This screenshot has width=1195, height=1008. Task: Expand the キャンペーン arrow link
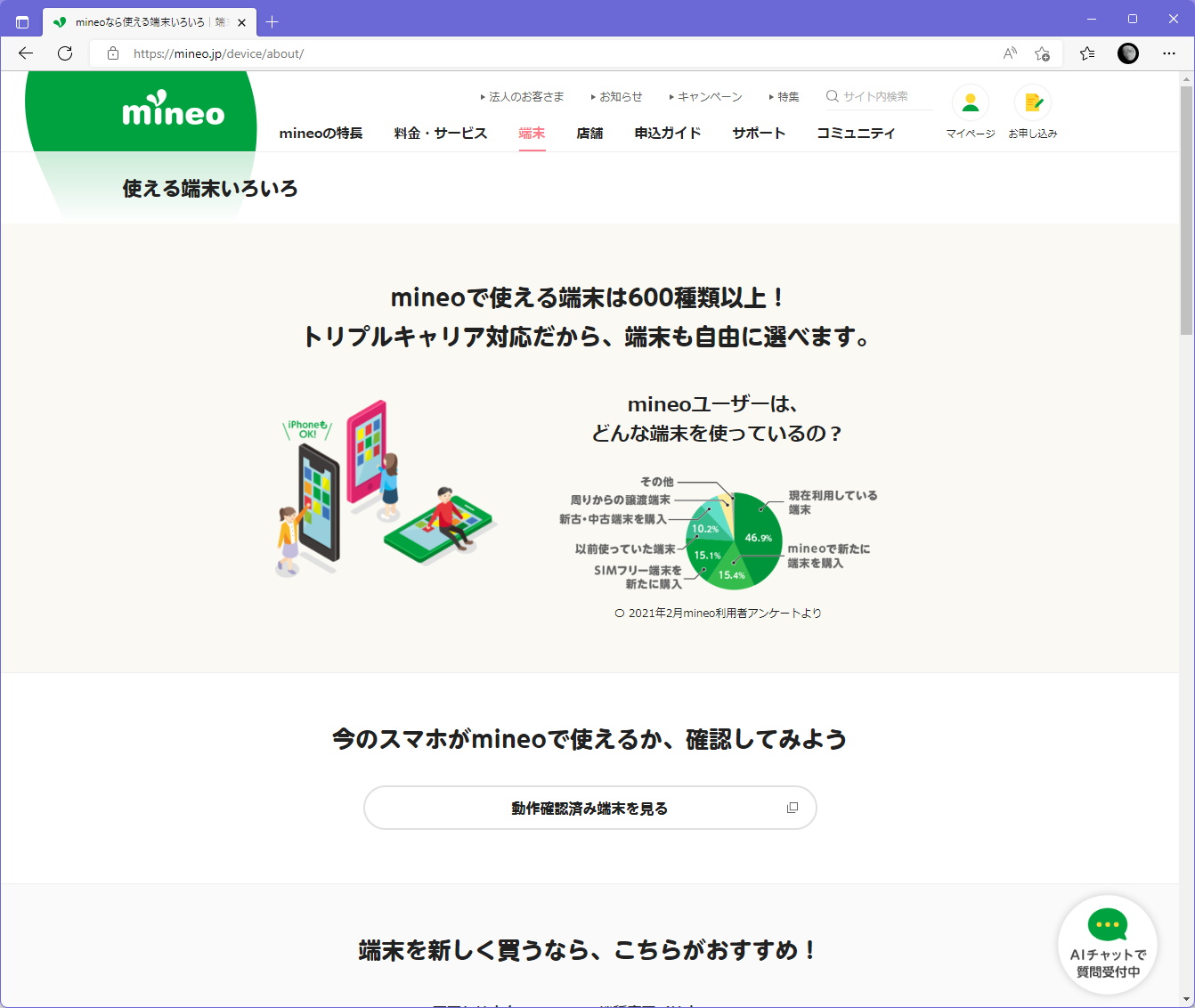tap(706, 96)
